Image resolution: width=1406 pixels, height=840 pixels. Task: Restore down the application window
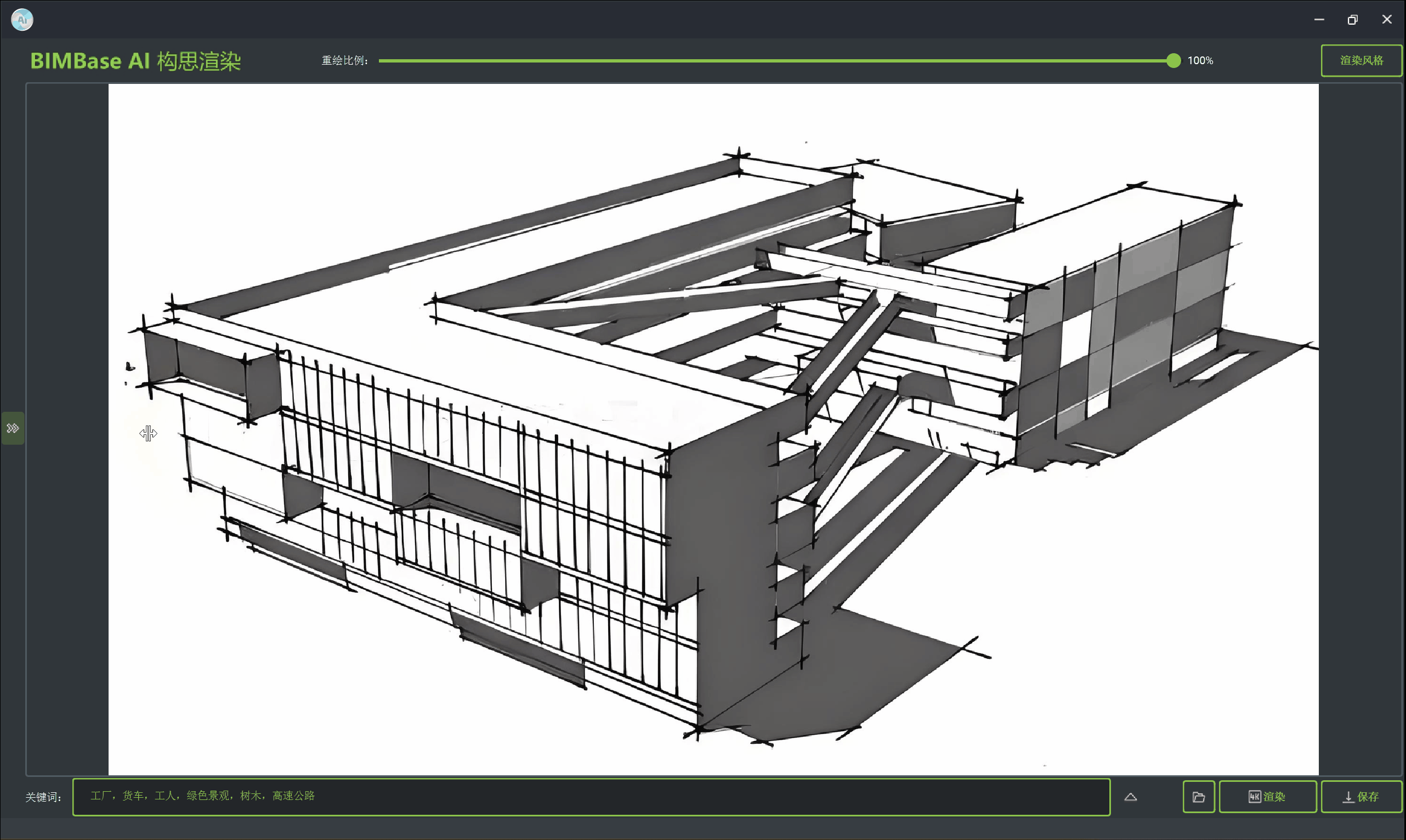(1352, 20)
